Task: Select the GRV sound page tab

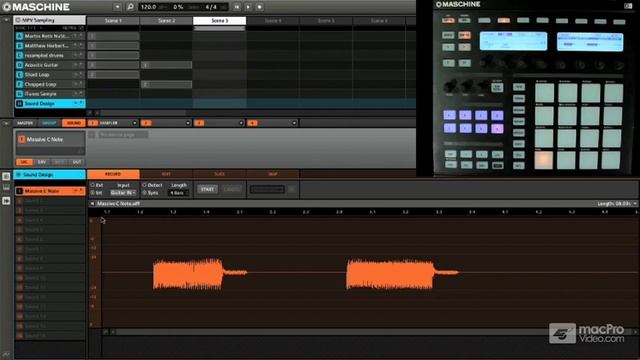Action: [x=42, y=162]
